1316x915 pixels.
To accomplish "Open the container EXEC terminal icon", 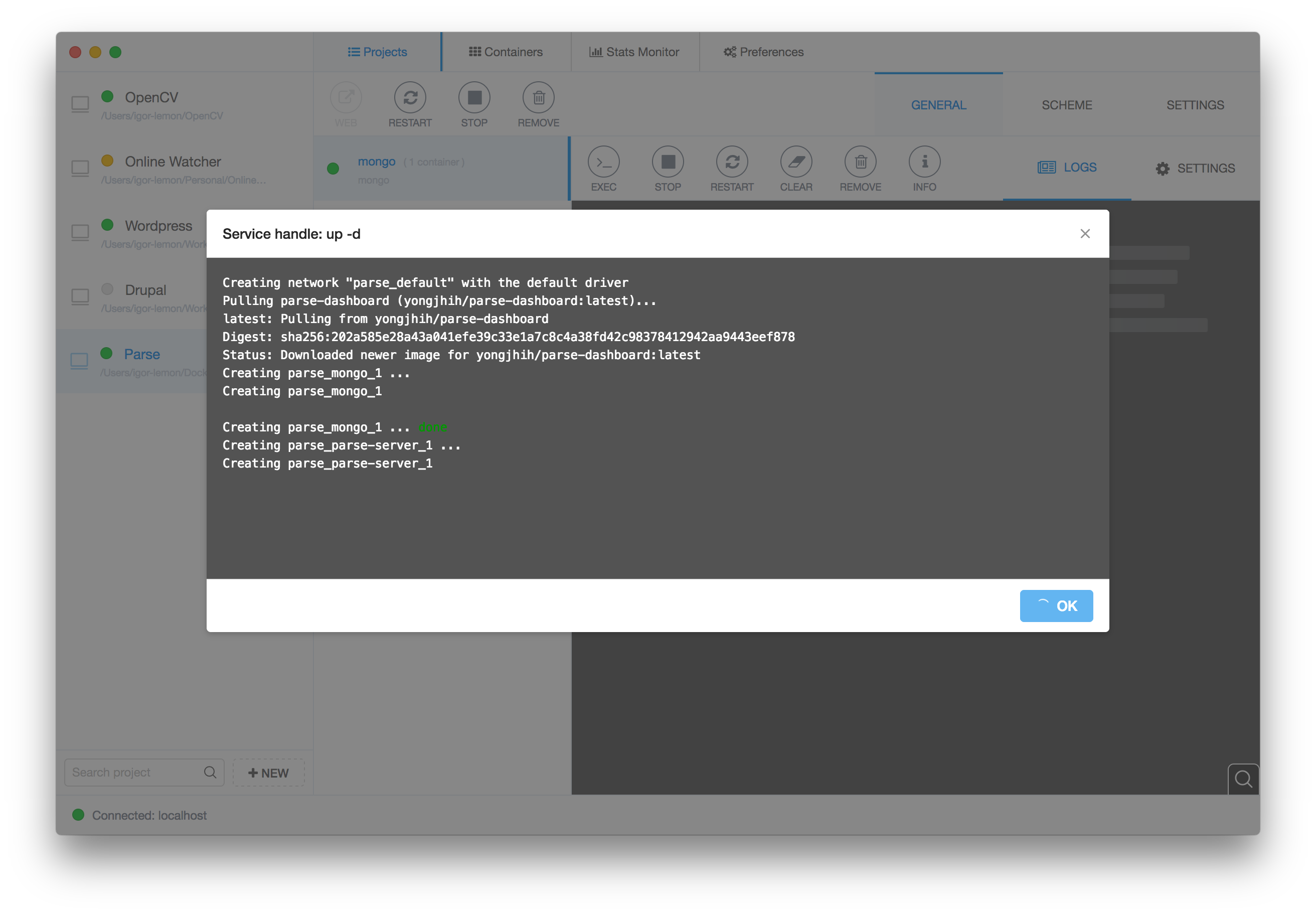I will tap(603, 162).
